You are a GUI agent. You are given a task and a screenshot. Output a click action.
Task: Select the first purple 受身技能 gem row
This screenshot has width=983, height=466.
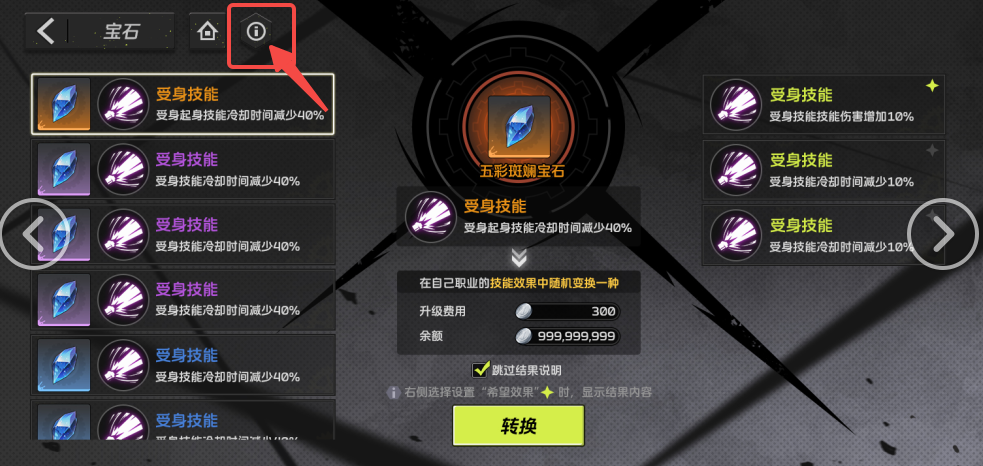(x=183, y=169)
